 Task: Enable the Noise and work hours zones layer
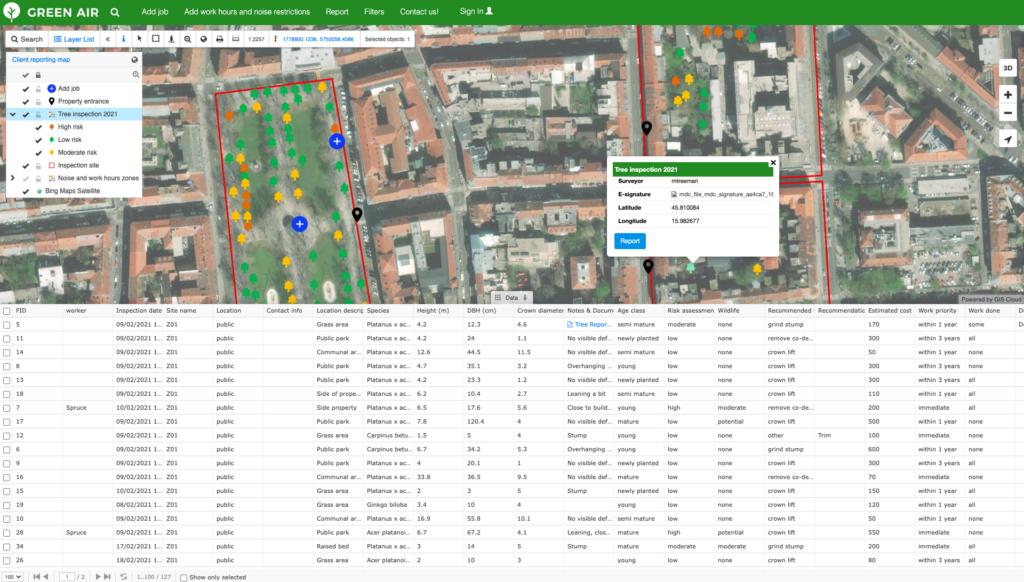click(24, 178)
